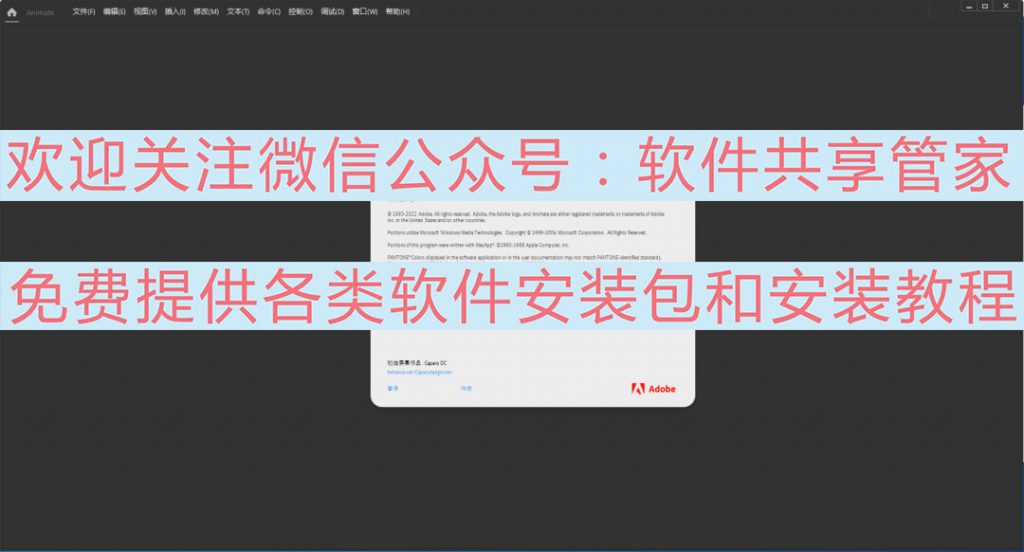Minimize the Animate window

coord(969,6)
